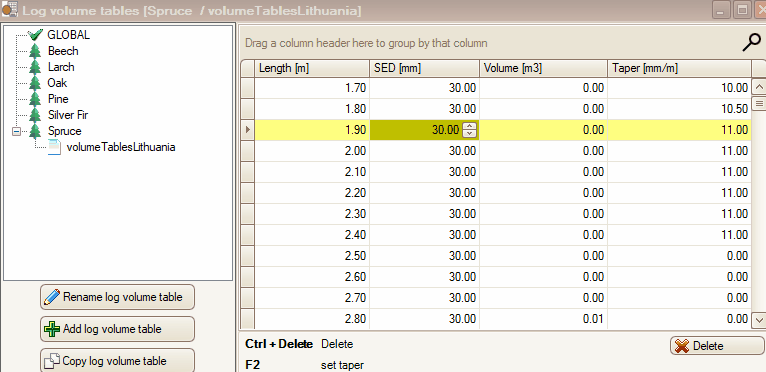The height and width of the screenshot is (372, 766).
Task: Click the Pine tree icon
Action: (35, 99)
